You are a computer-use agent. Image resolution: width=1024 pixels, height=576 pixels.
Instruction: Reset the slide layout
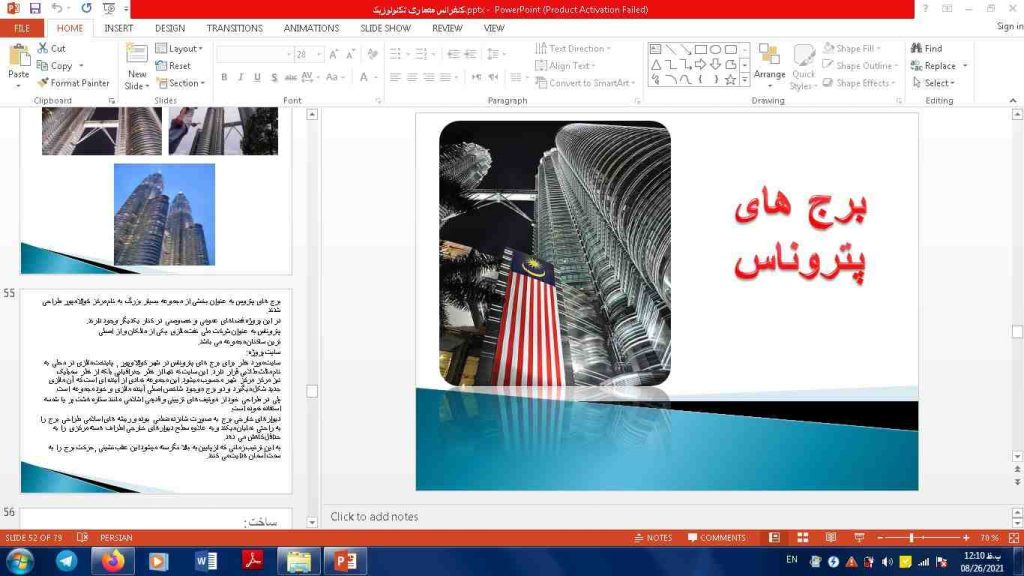173,66
